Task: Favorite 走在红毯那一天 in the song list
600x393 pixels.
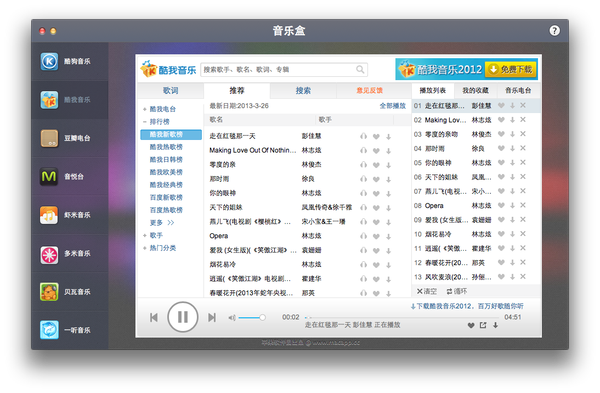Action: tap(376, 137)
